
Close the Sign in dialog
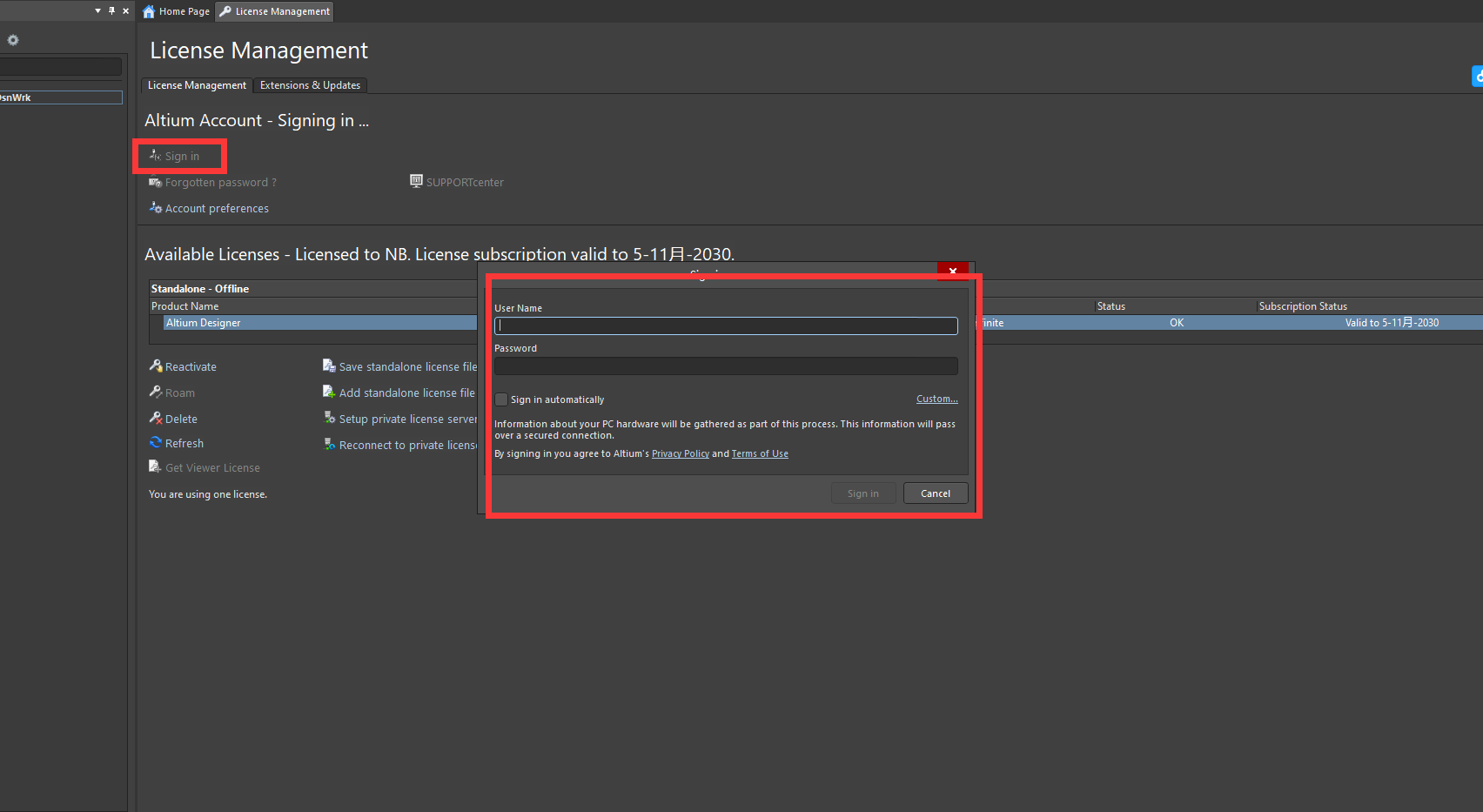point(953,271)
